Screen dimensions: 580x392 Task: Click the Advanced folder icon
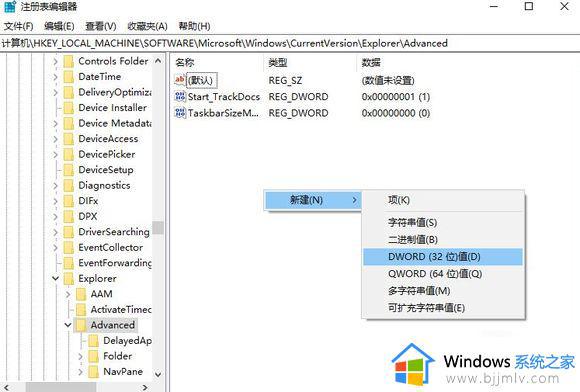[81, 325]
